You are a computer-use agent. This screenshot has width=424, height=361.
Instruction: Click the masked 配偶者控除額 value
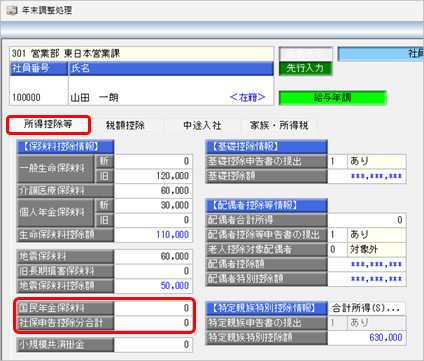point(367,264)
